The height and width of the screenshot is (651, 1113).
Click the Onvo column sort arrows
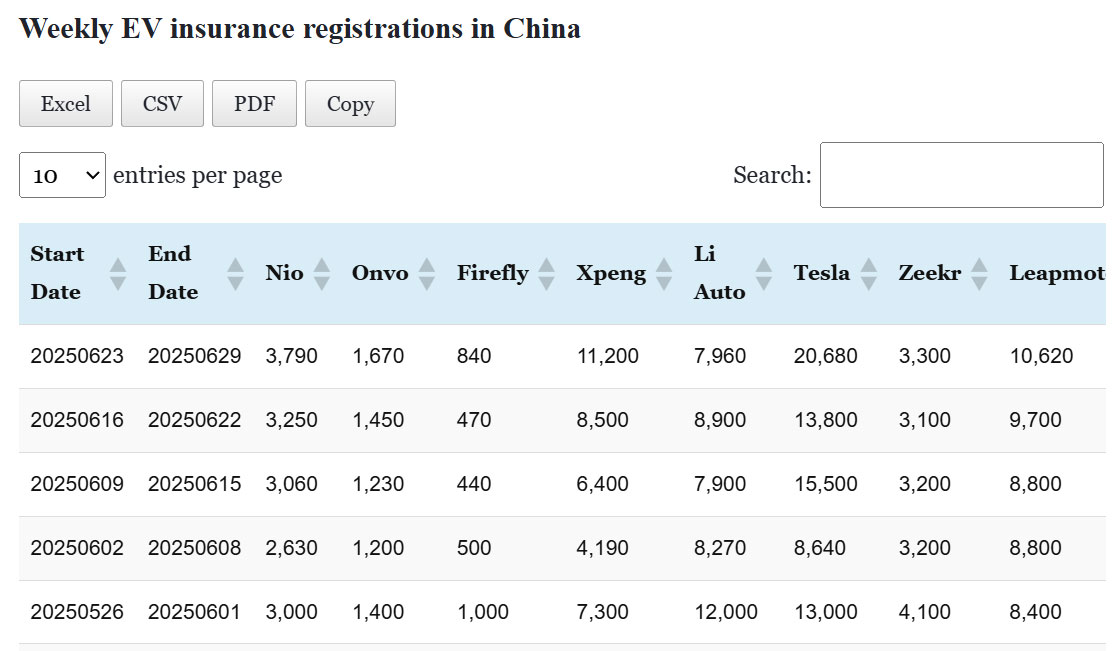pyautogui.click(x=427, y=274)
